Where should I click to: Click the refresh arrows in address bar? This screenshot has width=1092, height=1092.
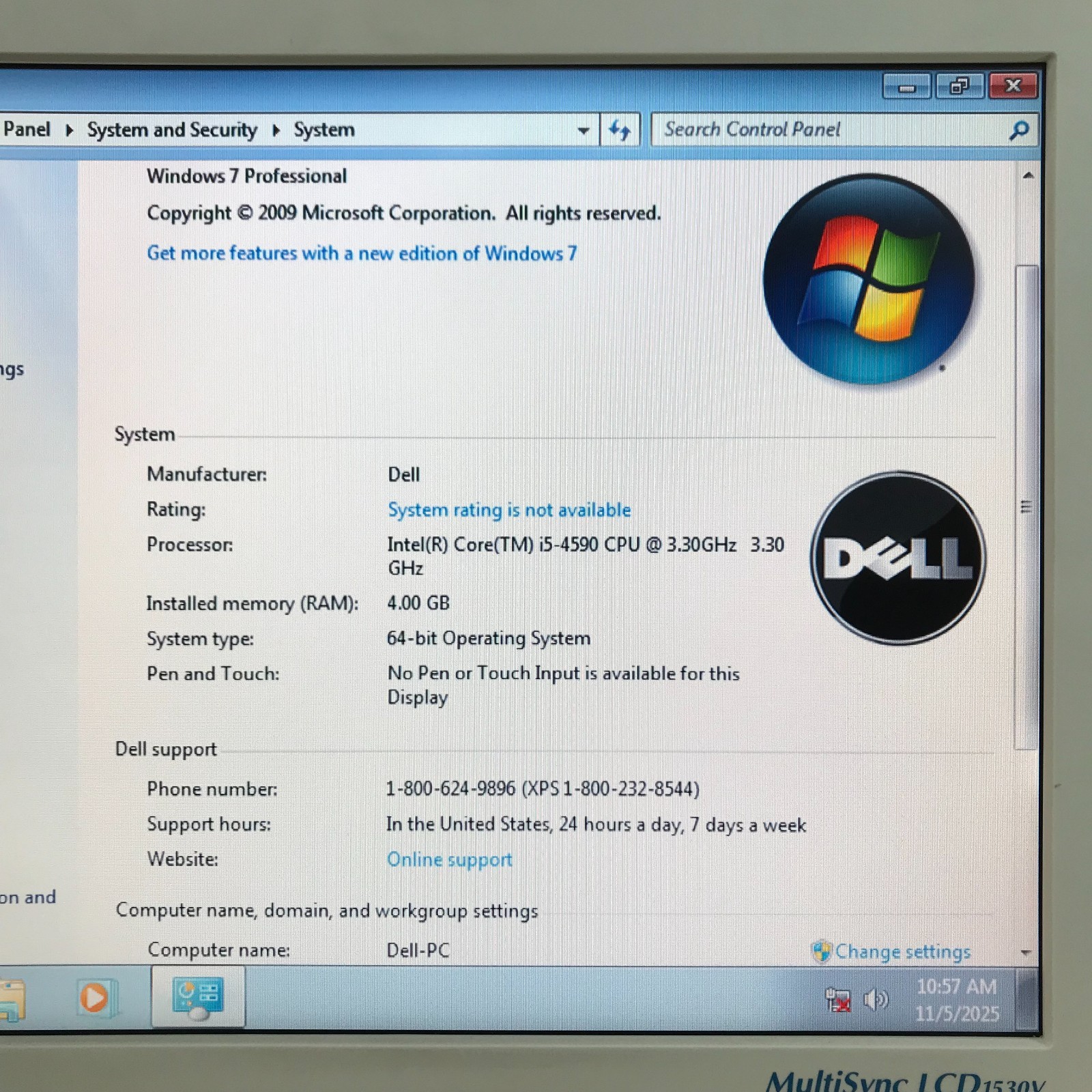click(620, 130)
